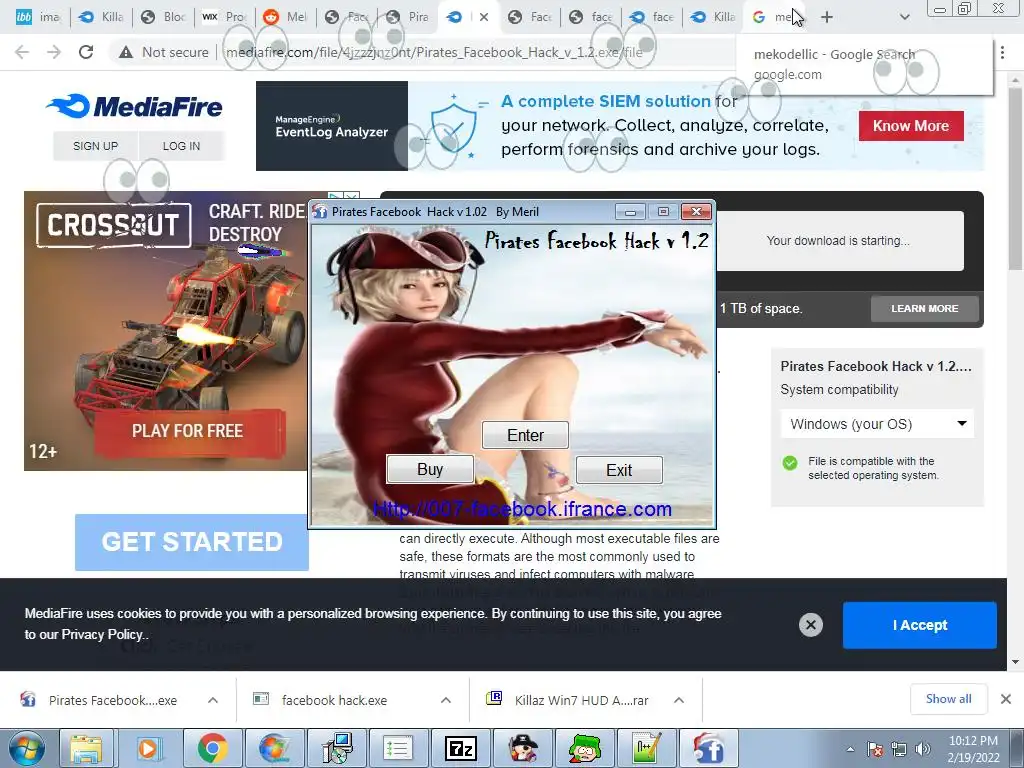Show hidden system tray icons
Screen dimensions: 1024x768
[850, 749]
